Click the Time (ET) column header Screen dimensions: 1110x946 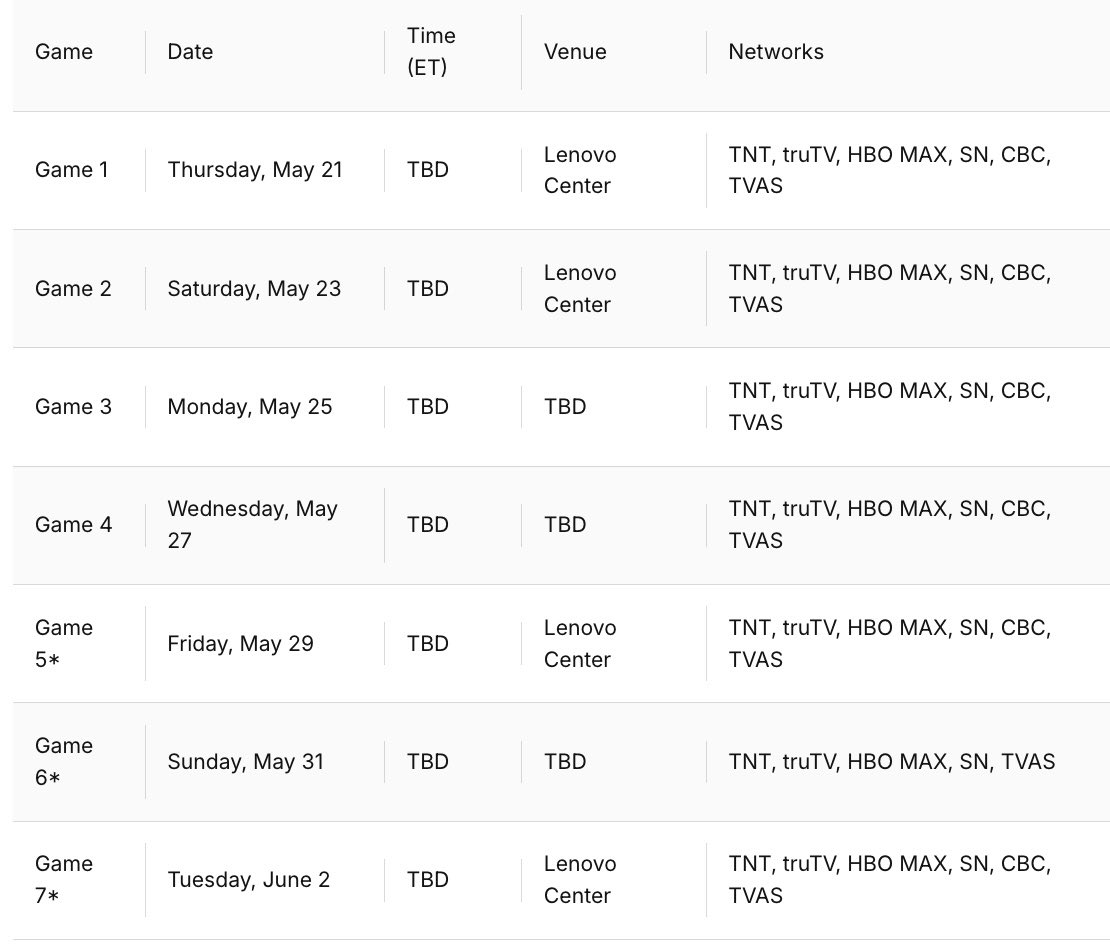(430, 52)
